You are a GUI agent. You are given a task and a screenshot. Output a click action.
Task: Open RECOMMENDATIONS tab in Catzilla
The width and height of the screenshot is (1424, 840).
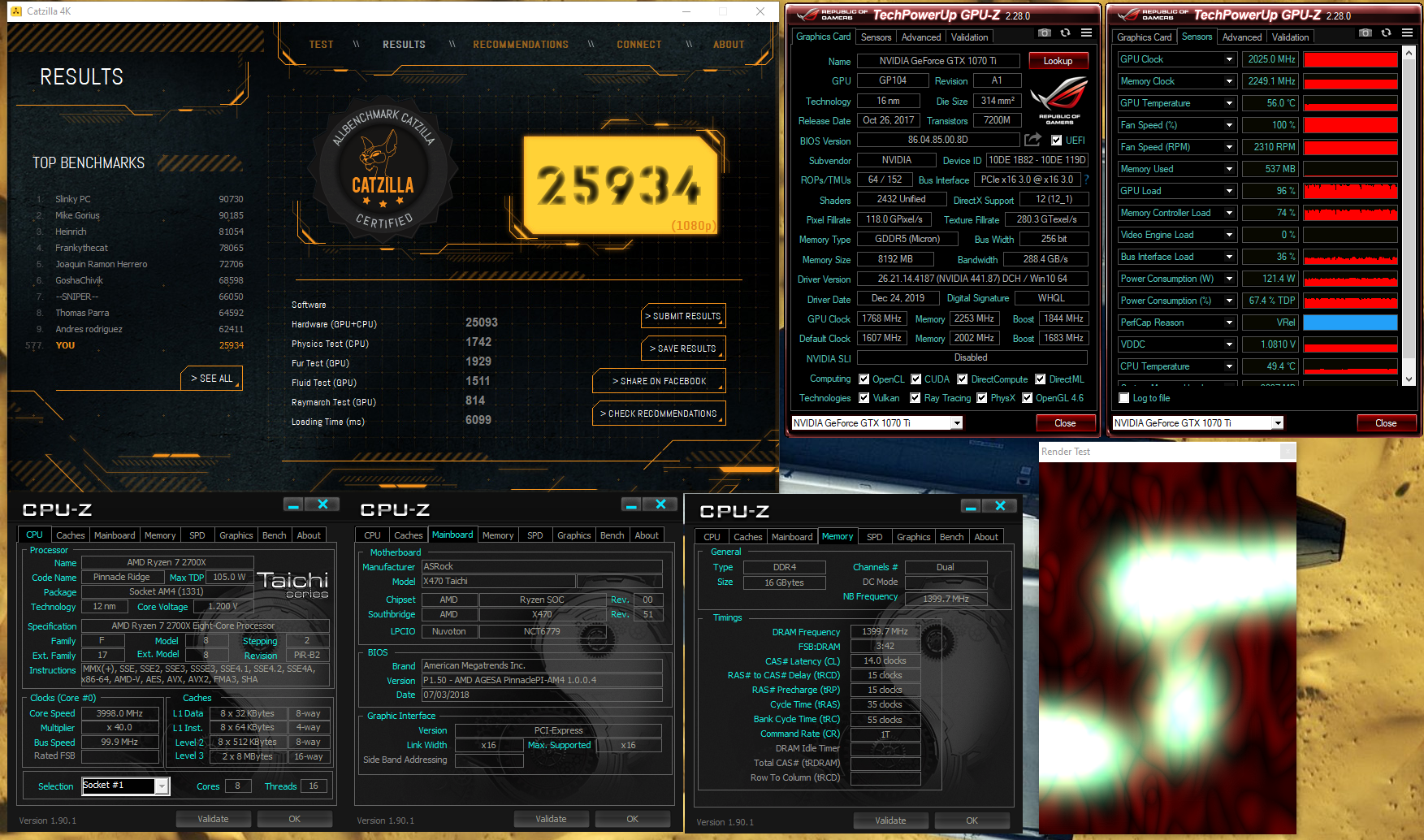coord(521,45)
